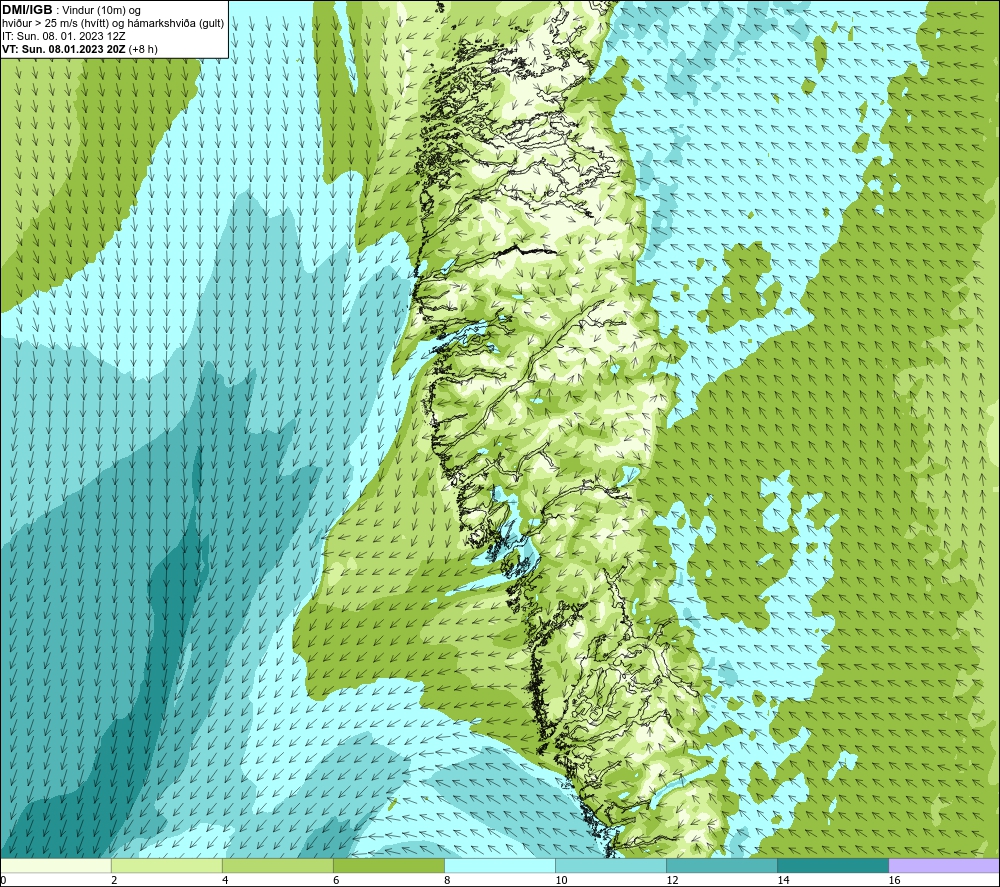Click the scale label '14'
1000x887 pixels.
click(x=783, y=881)
